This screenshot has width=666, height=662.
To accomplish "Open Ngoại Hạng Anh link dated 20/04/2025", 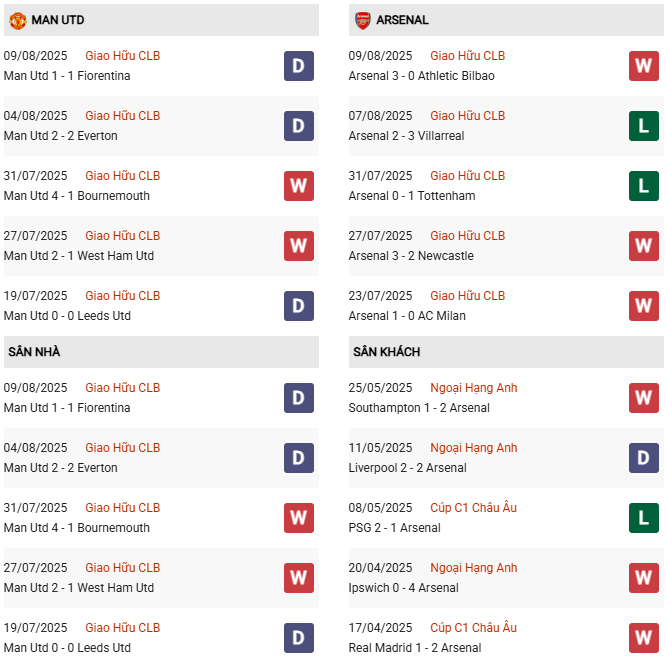I will (x=473, y=568).
